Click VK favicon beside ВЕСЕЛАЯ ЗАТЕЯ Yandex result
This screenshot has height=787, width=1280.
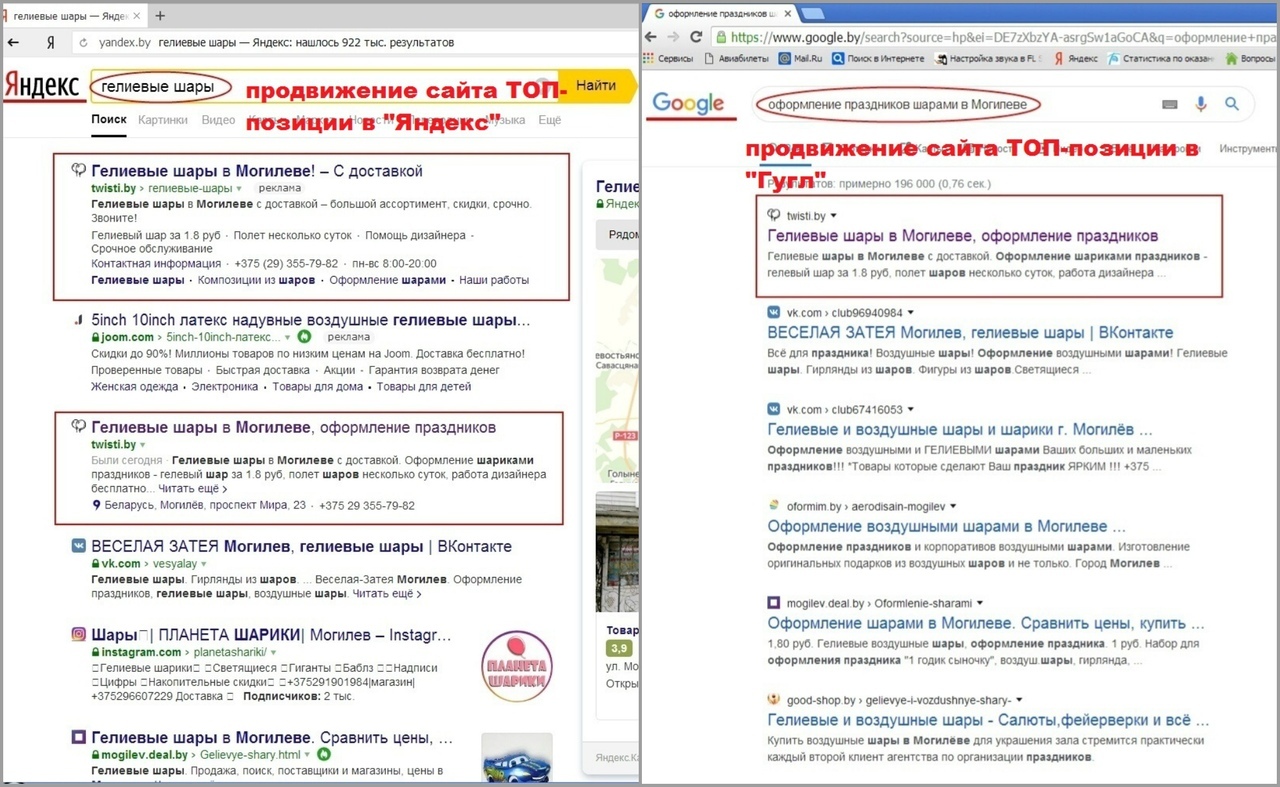(78, 547)
